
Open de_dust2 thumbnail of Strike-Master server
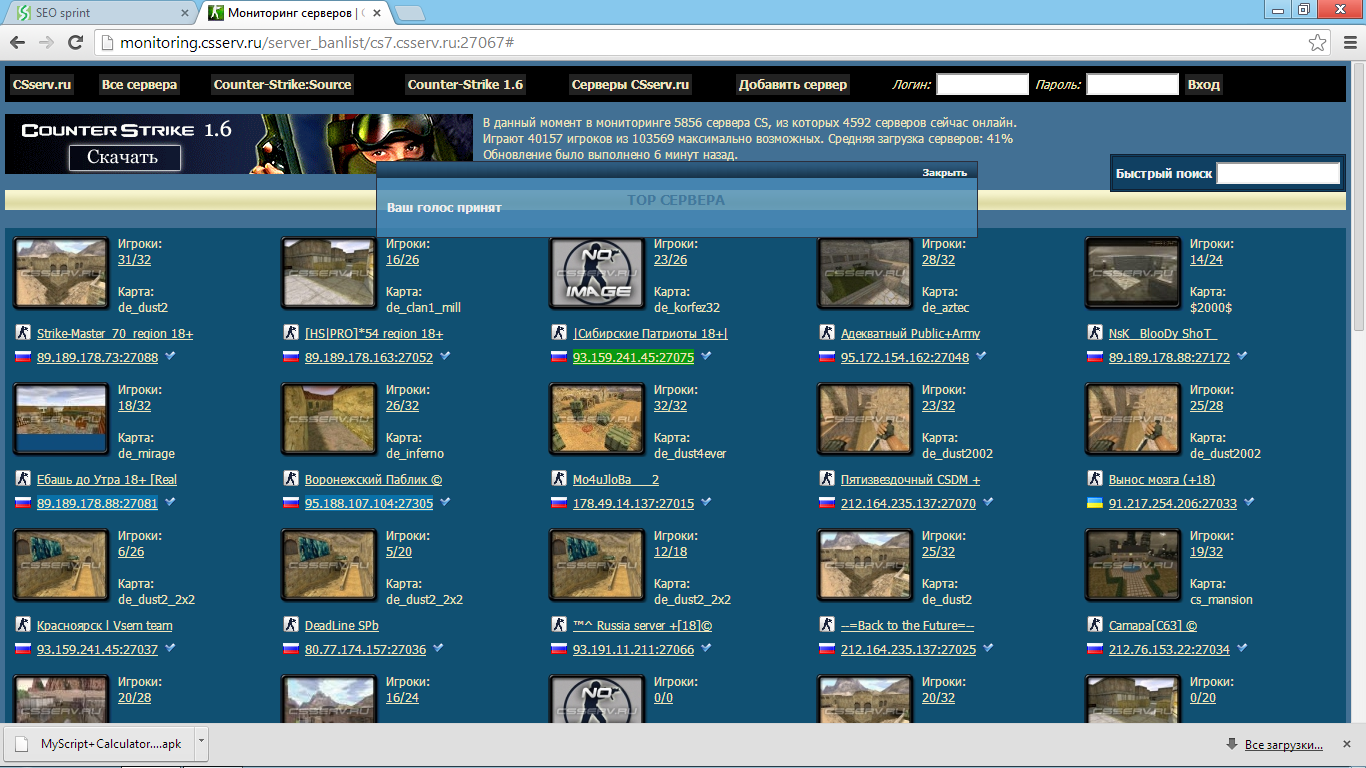pyautogui.click(x=61, y=273)
